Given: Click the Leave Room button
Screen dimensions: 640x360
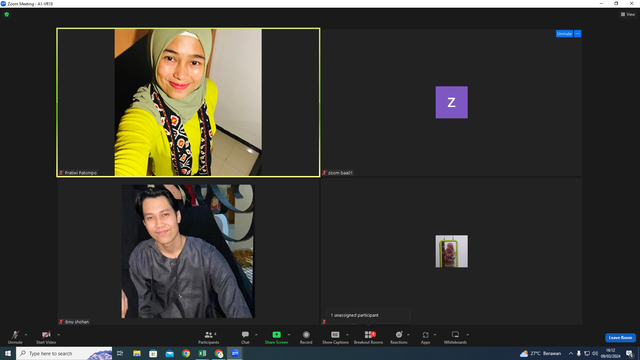Looking at the screenshot, I should [x=620, y=338].
